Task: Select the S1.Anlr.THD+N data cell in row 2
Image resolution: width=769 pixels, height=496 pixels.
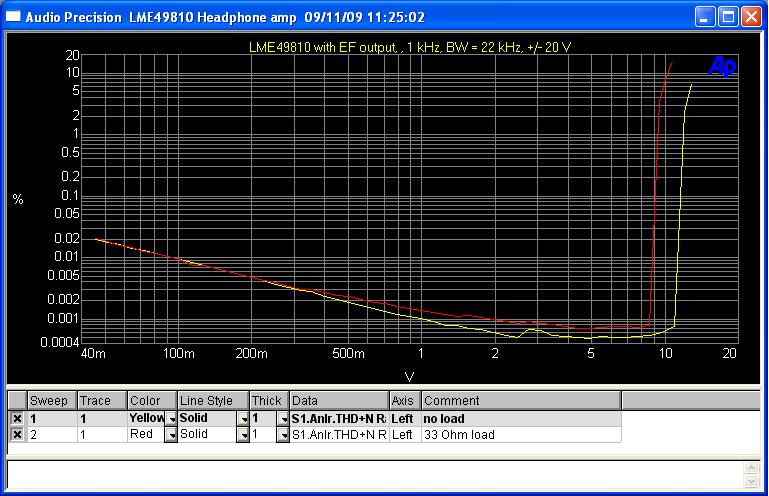Action: [x=339, y=435]
